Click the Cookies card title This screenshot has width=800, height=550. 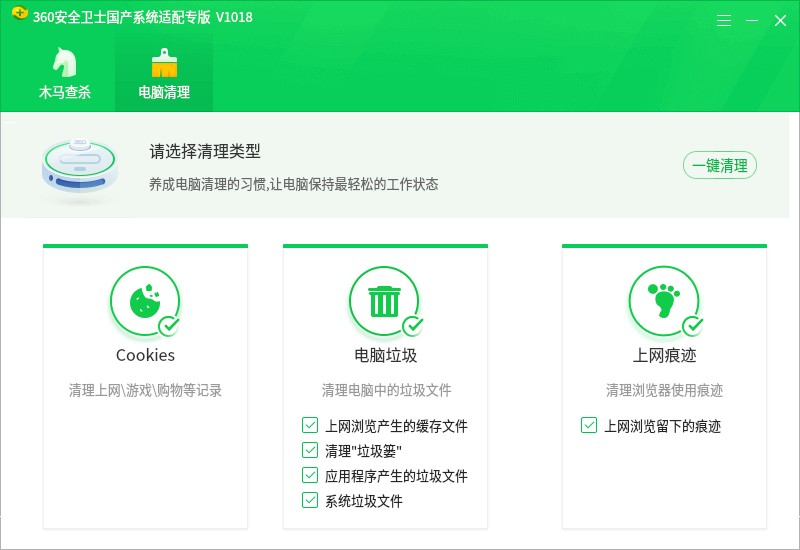tap(145, 355)
